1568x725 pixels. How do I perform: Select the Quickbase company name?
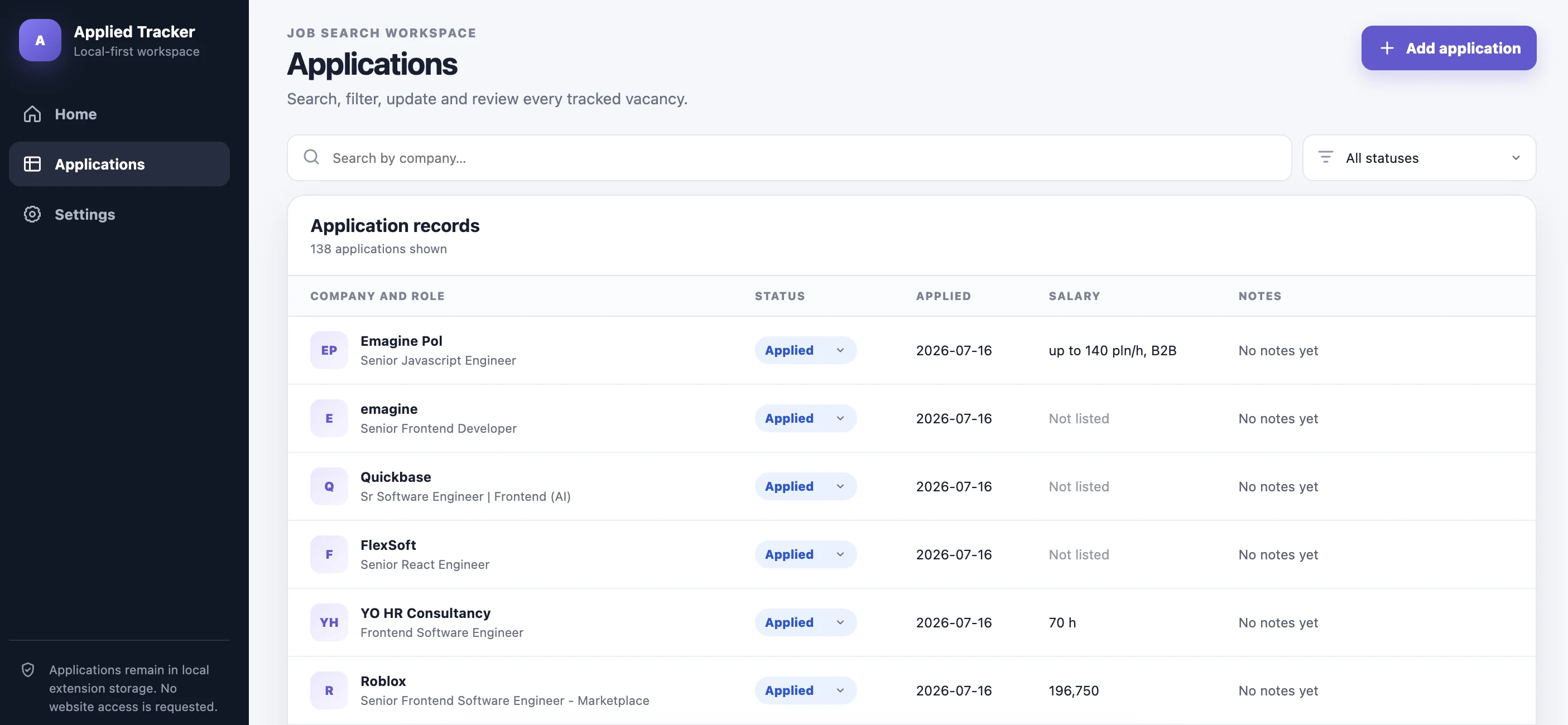(396, 477)
